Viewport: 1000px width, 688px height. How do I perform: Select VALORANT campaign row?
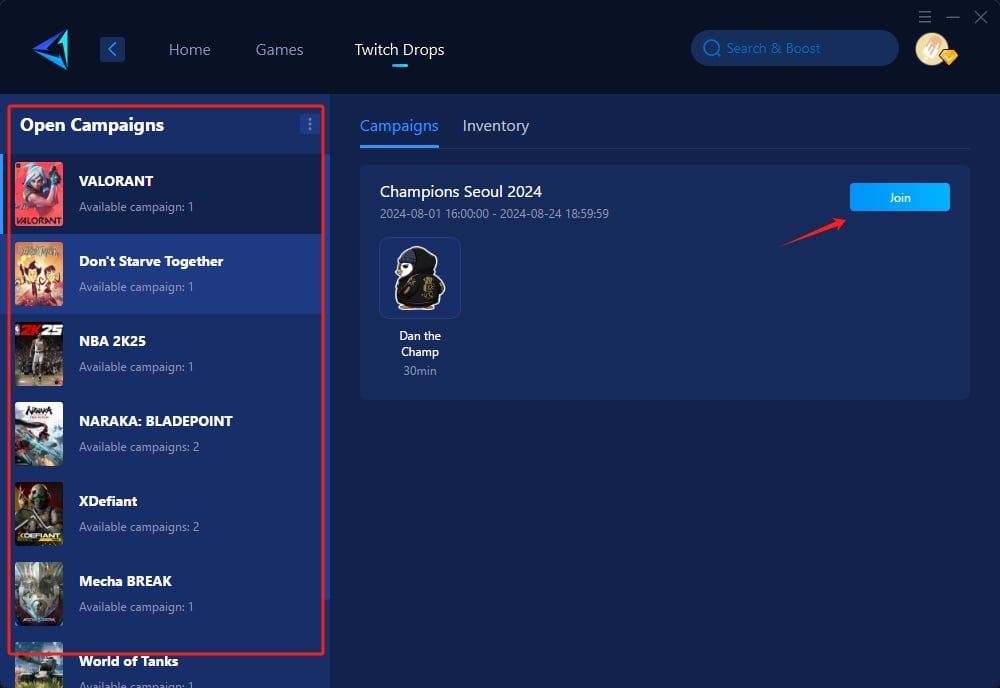pyautogui.click(x=161, y=194)
